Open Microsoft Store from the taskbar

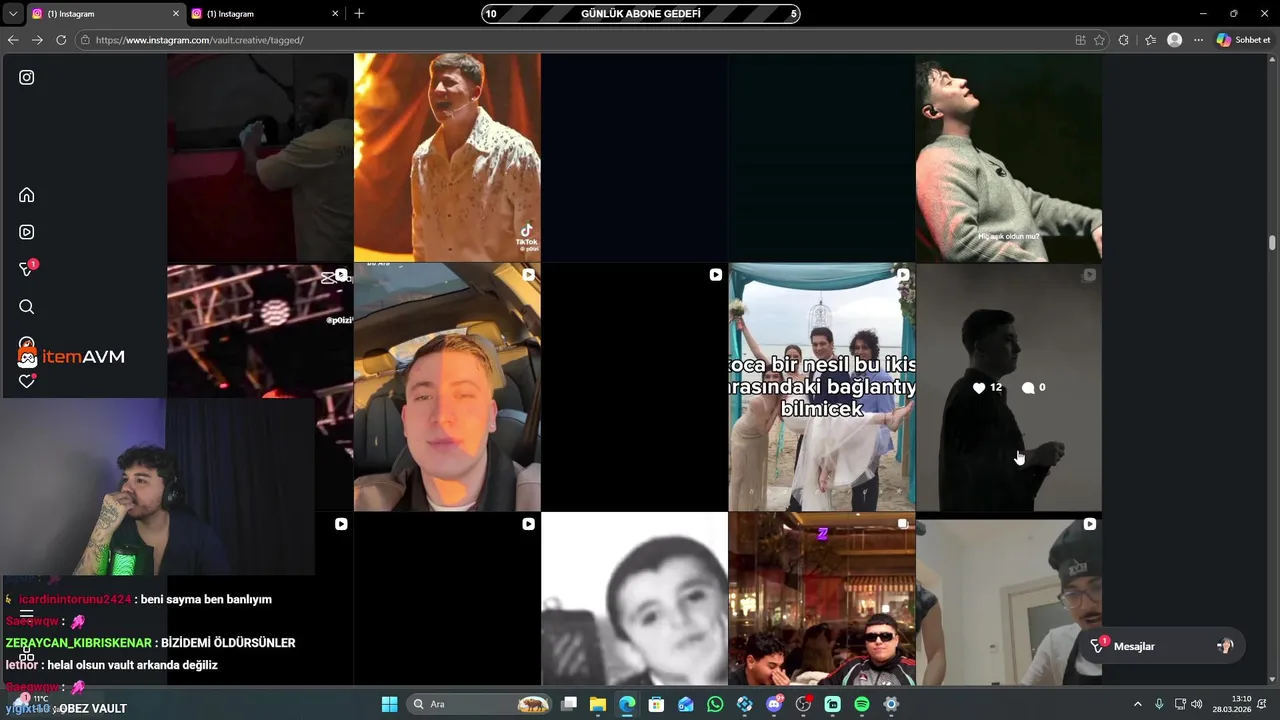[656, 704]
